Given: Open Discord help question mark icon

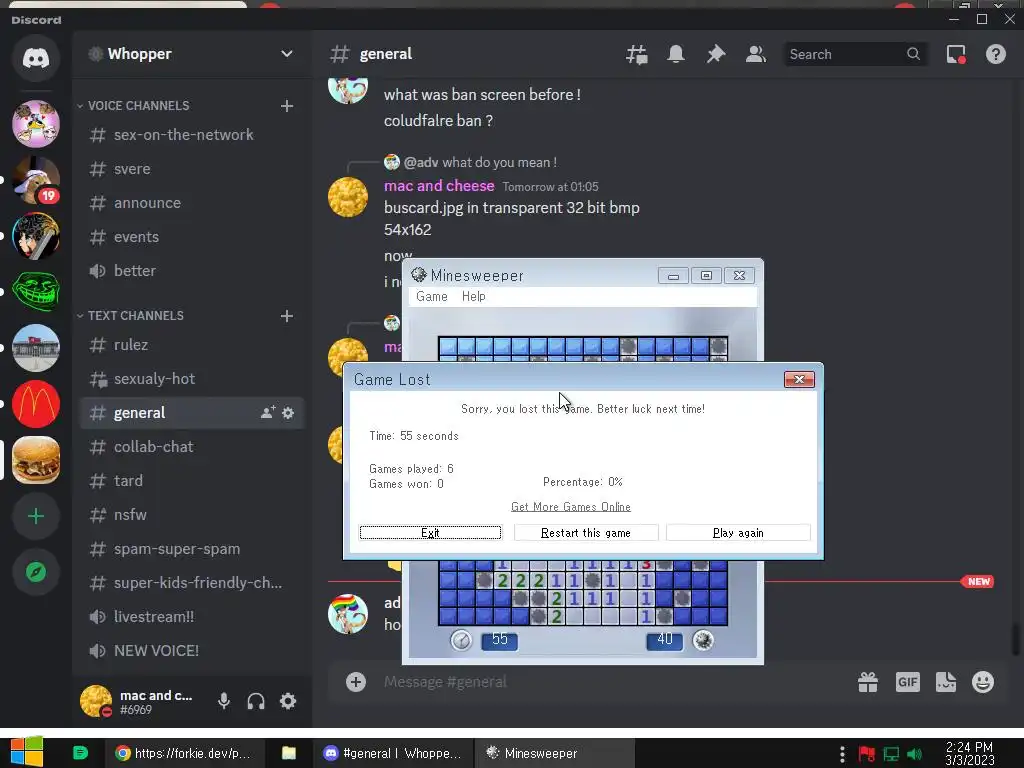Looking at the screenshot, I should click(x=995, y=54).
